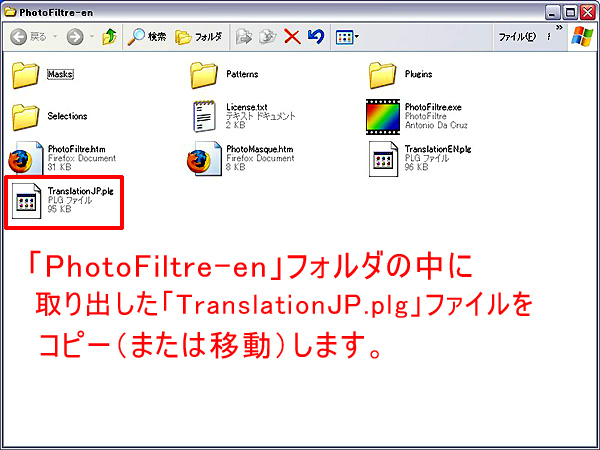
Task: Open the ファイル(F) menu
Action: [517, 37]
